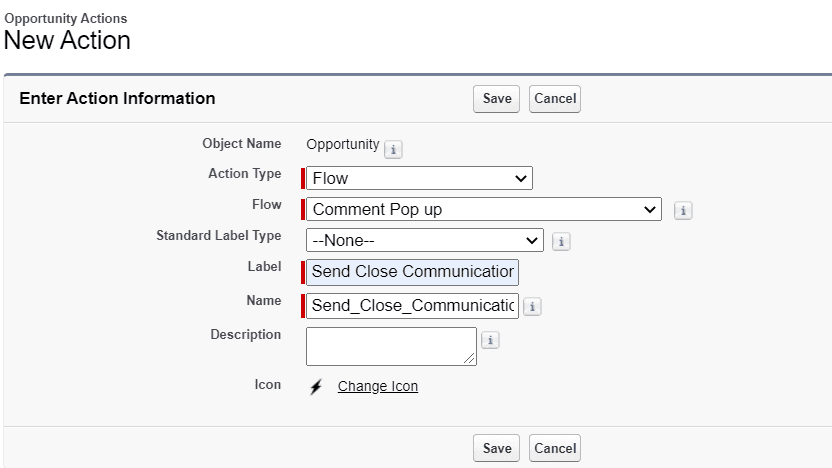Click info icon next to Object Name Opportunity
The height and width of the screenshot is (468, 832).
(393, 150)
